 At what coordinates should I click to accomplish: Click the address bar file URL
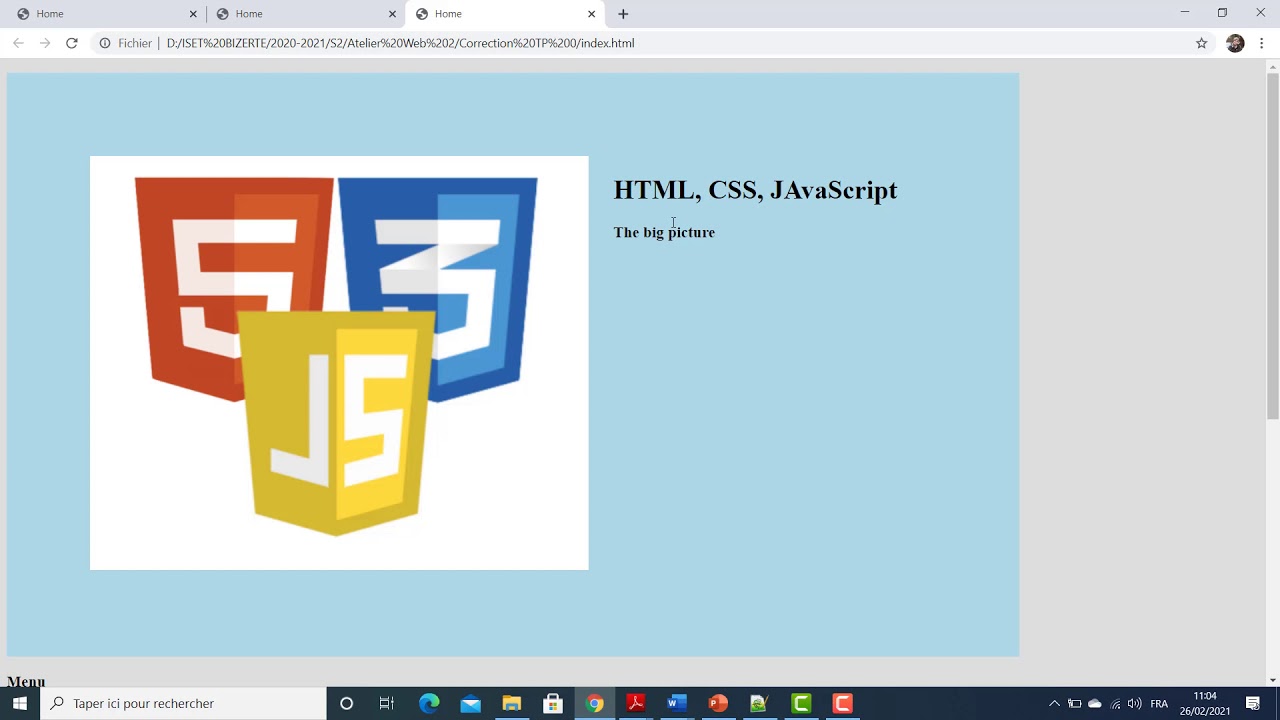400,43
